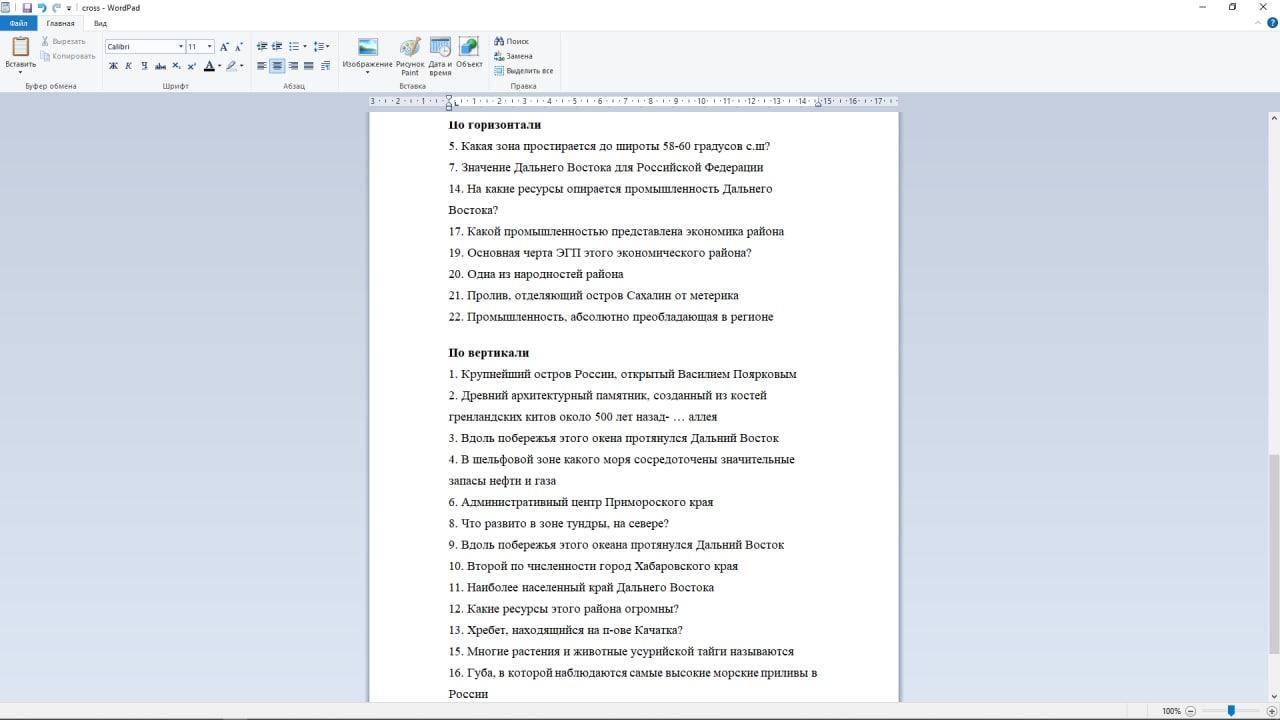Increase font size with grow font icon
The width and height of the screenshot is (1280, 720).
[x=224, y=47]
